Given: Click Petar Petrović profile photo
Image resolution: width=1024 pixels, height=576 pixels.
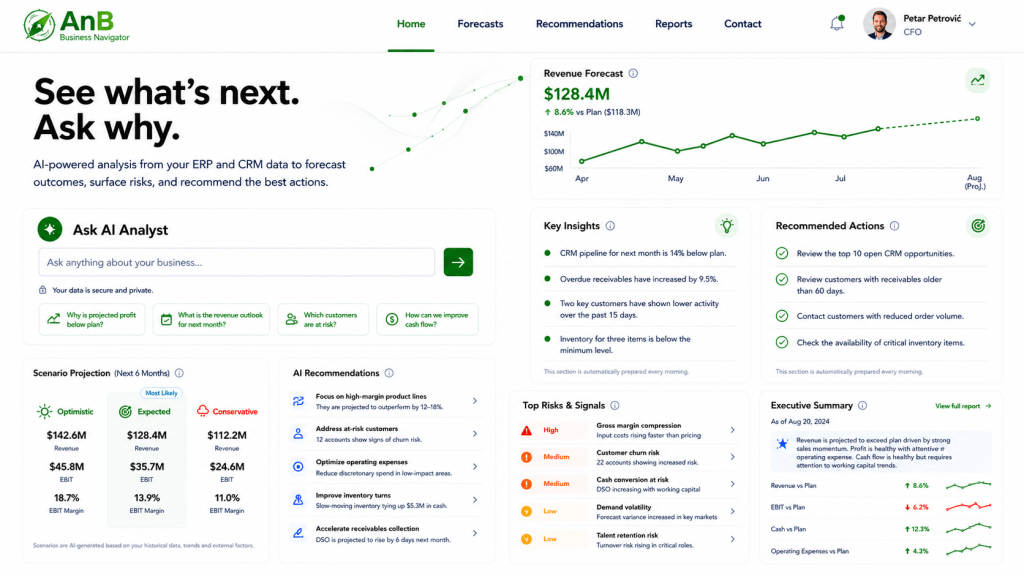Looking at the screenshot, I should click(879, 24).
